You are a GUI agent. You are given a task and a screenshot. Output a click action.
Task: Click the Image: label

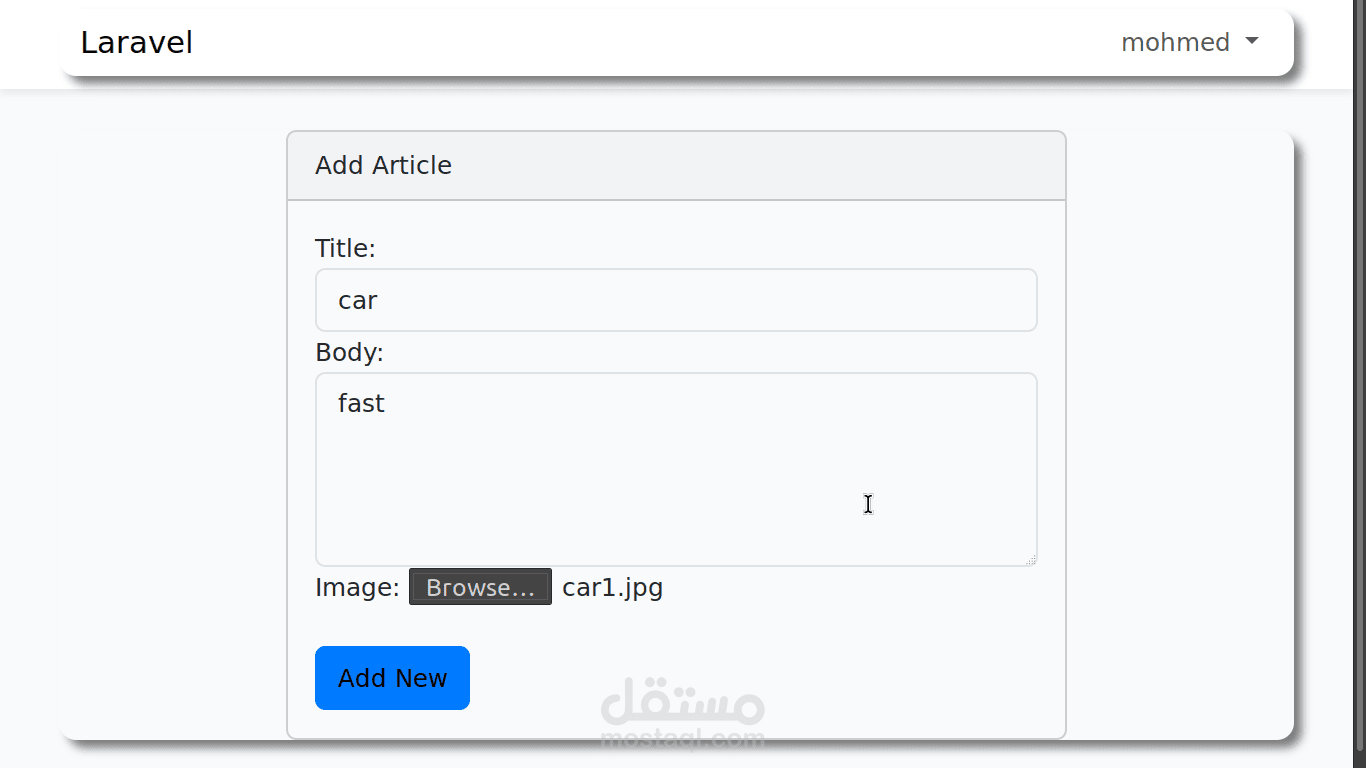pyautogui.click(x=357, y=587)
